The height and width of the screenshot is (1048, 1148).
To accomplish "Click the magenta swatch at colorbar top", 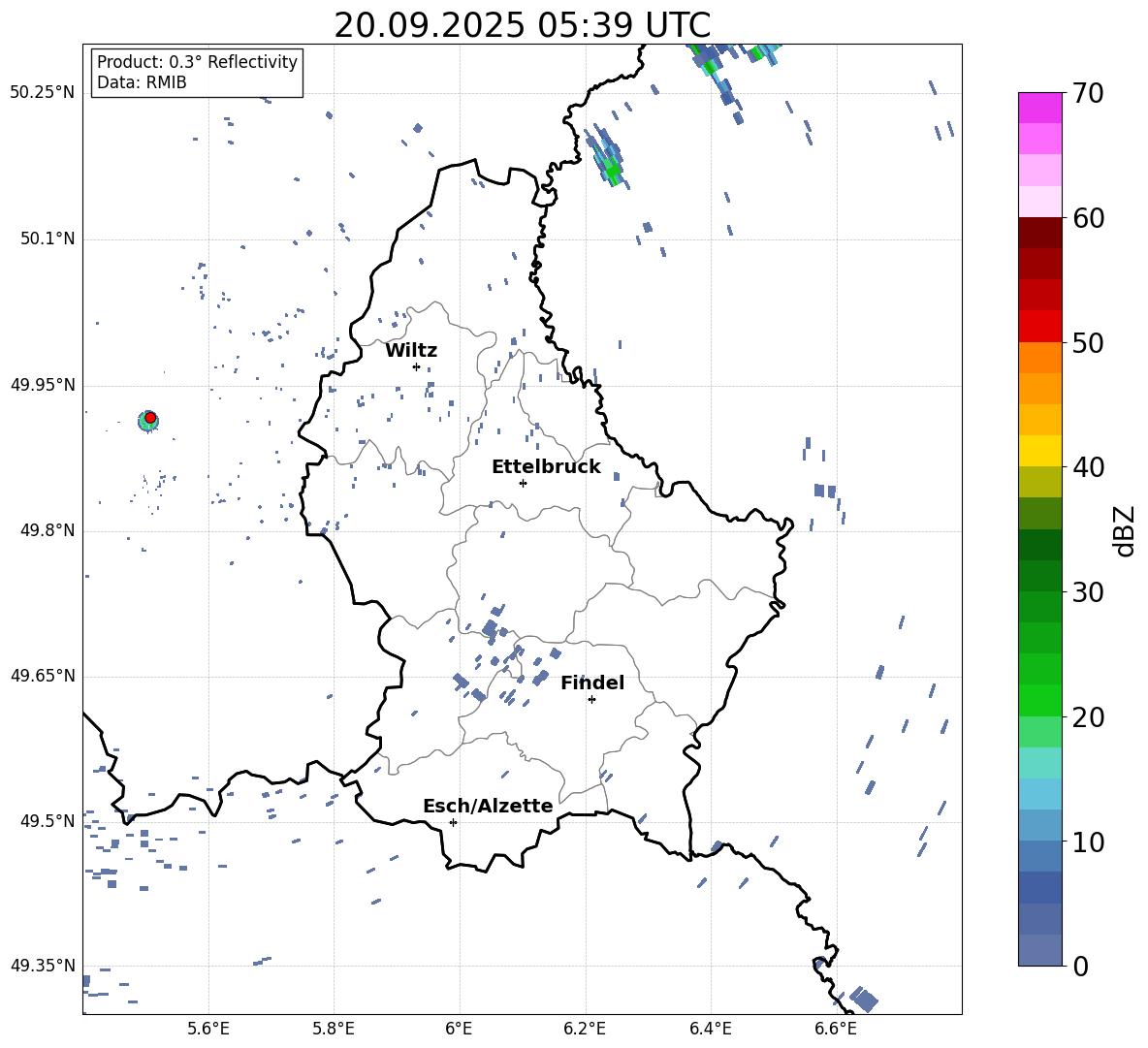I will [x=1039, y=108].
